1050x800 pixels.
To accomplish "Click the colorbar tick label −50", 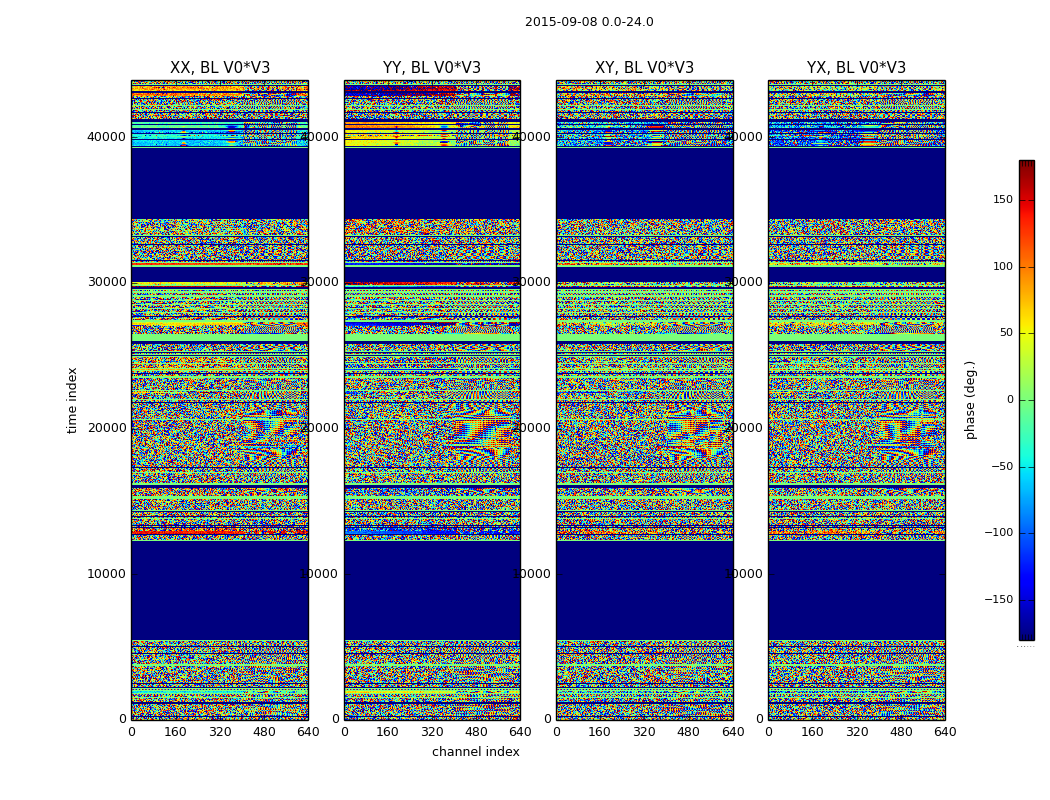I will click(x=1002, y=467).
